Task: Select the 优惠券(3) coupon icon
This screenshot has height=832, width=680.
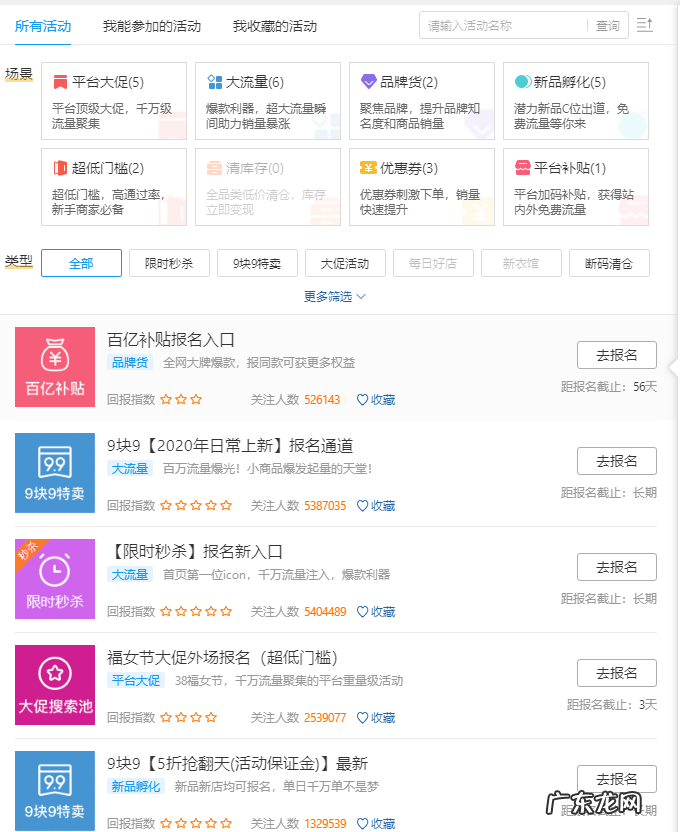Action: click(x=368, y=168)
